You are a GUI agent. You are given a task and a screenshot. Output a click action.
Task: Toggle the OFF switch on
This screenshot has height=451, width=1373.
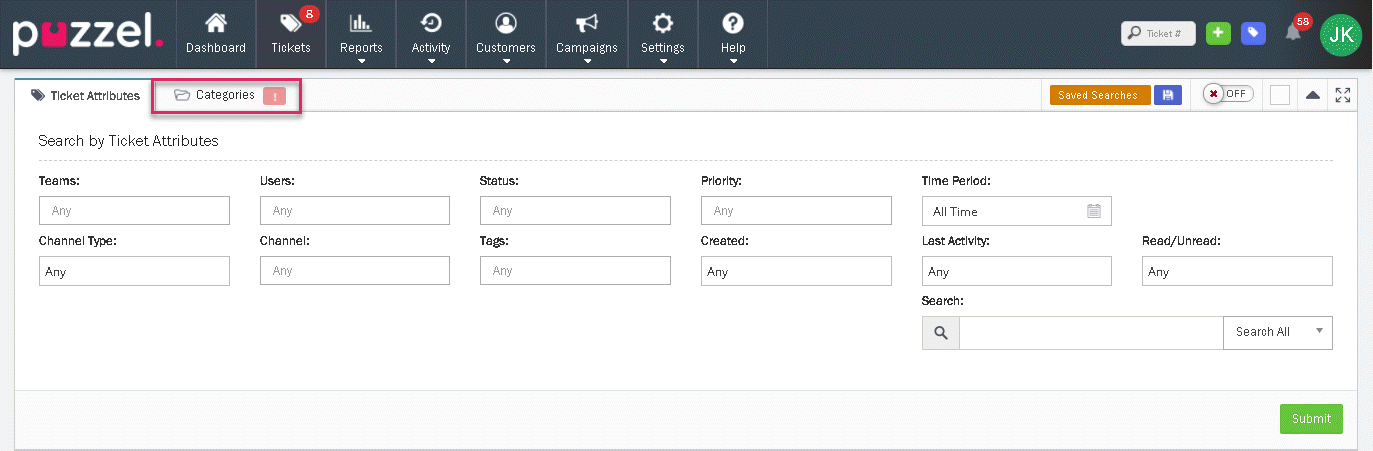click(1227, 94)
